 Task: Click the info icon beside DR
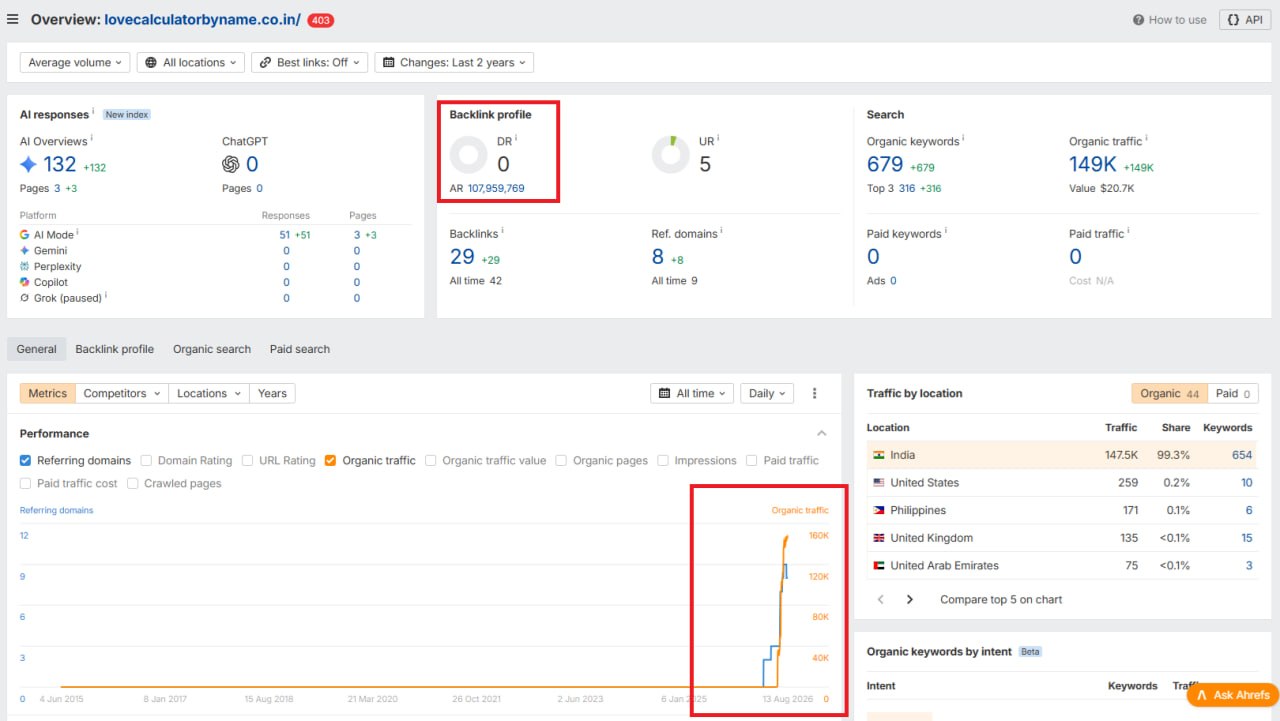point(516,139)
